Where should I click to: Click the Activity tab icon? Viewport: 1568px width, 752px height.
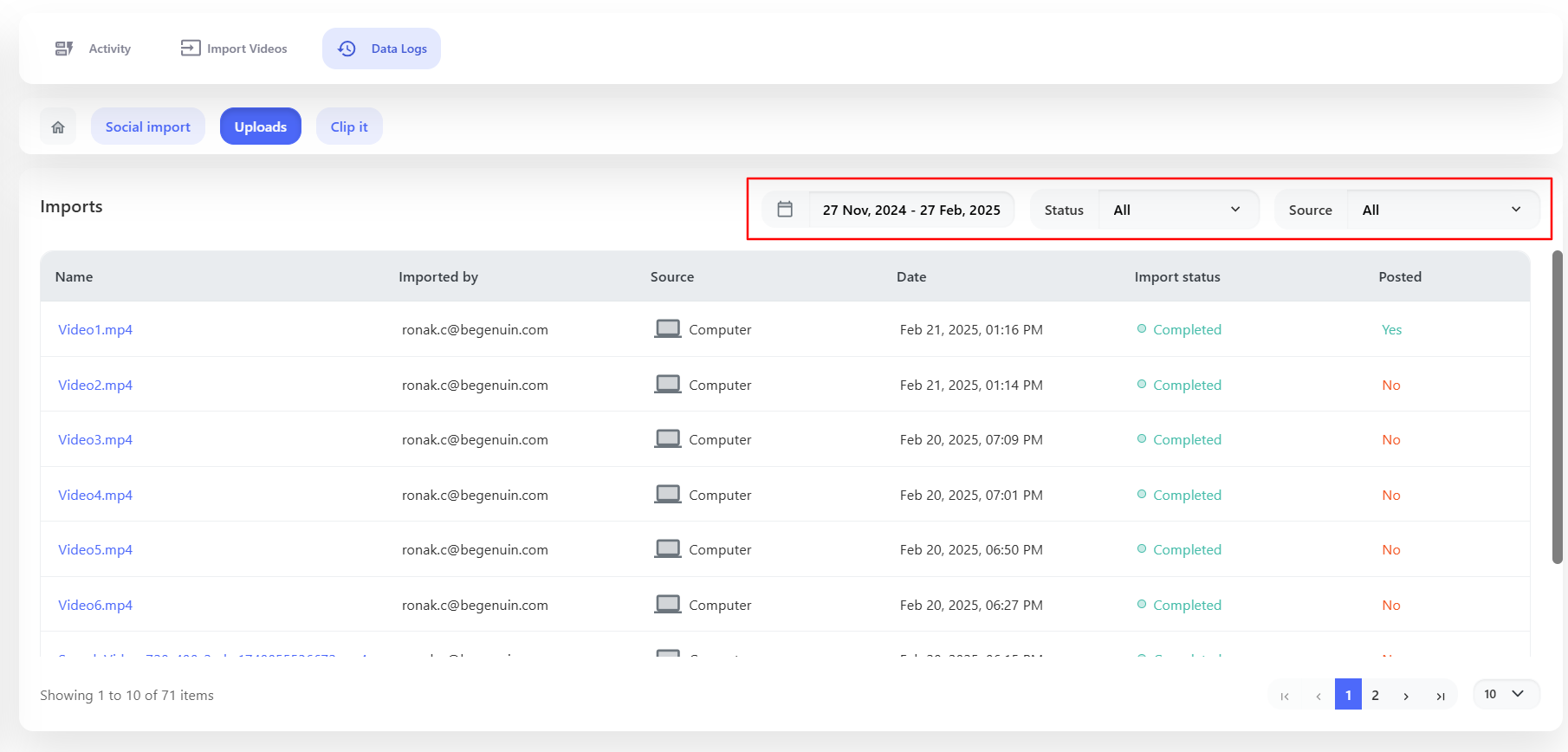[x=64, y=49]
